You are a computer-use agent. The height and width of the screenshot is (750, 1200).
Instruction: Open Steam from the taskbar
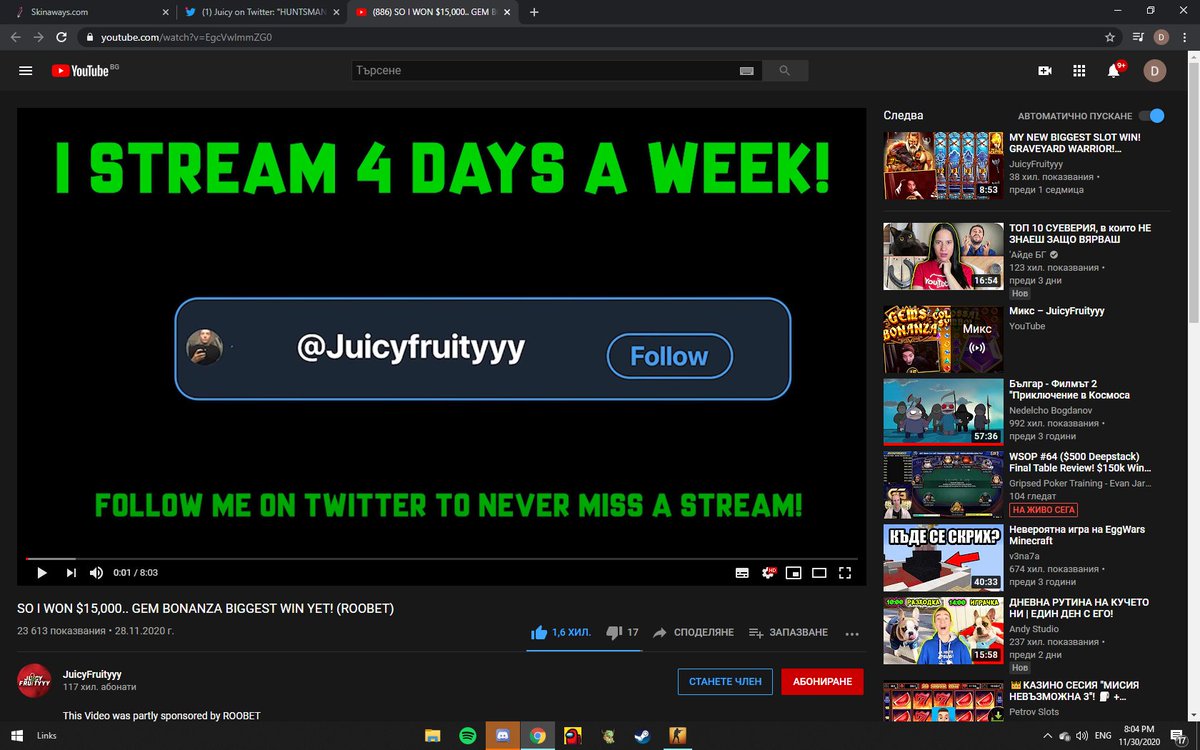click(x=641, y=735)
